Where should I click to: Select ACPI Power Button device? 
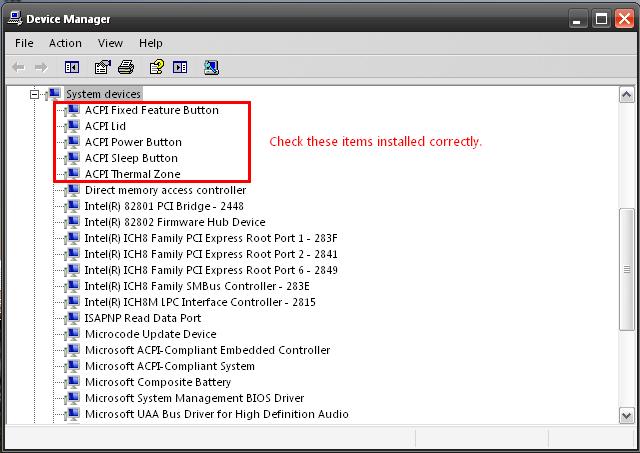[133, 142]
